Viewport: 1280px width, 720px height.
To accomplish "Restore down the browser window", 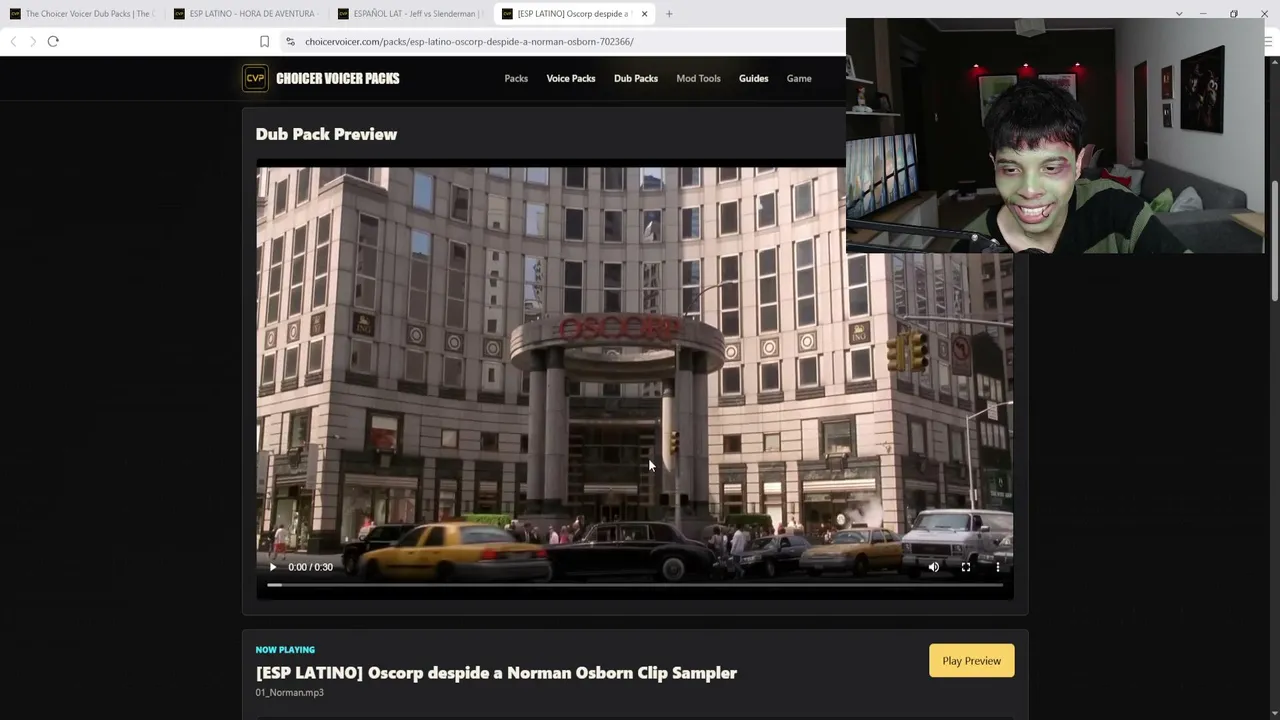I will (1234, 14).
